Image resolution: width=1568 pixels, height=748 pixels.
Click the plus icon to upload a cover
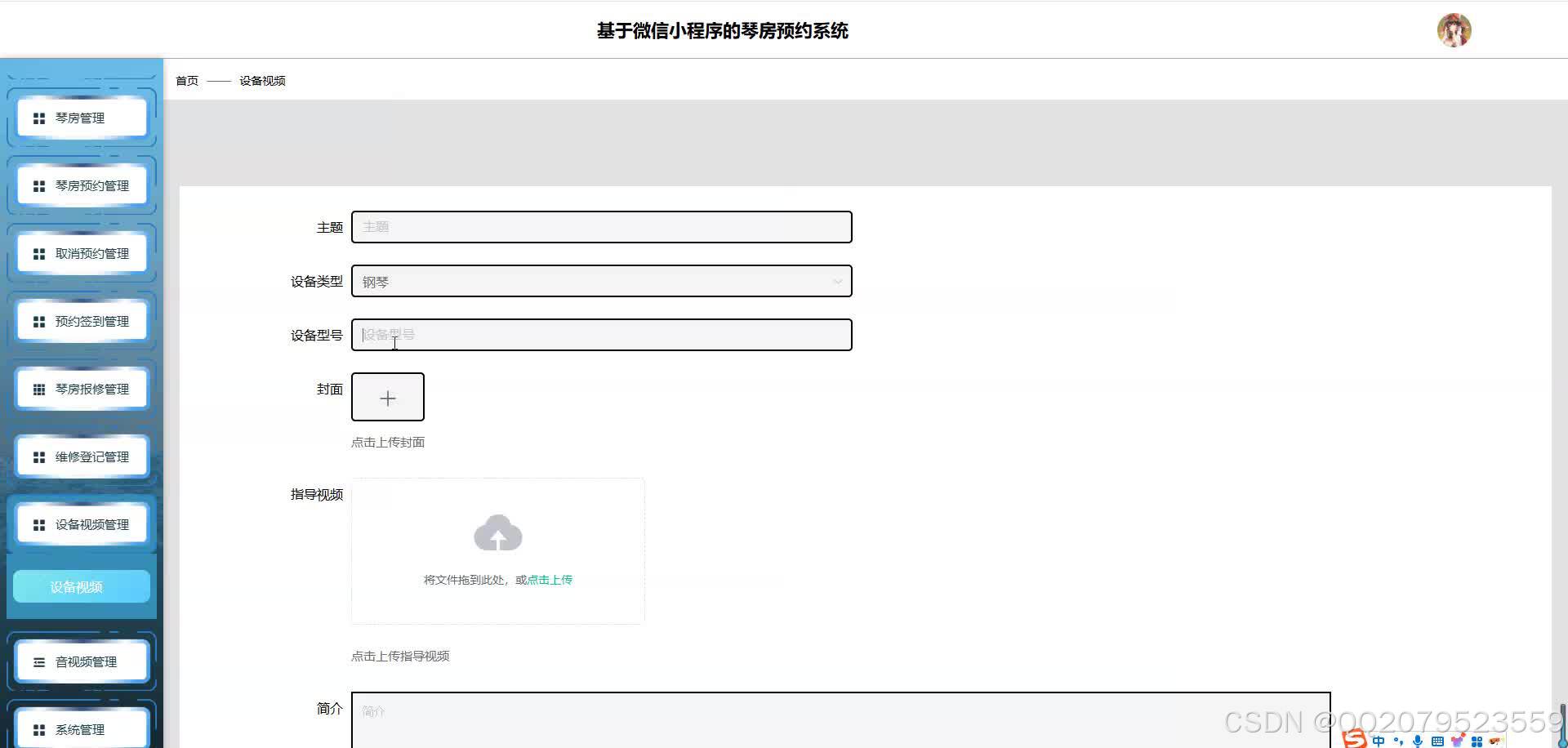tap(387, 397)
